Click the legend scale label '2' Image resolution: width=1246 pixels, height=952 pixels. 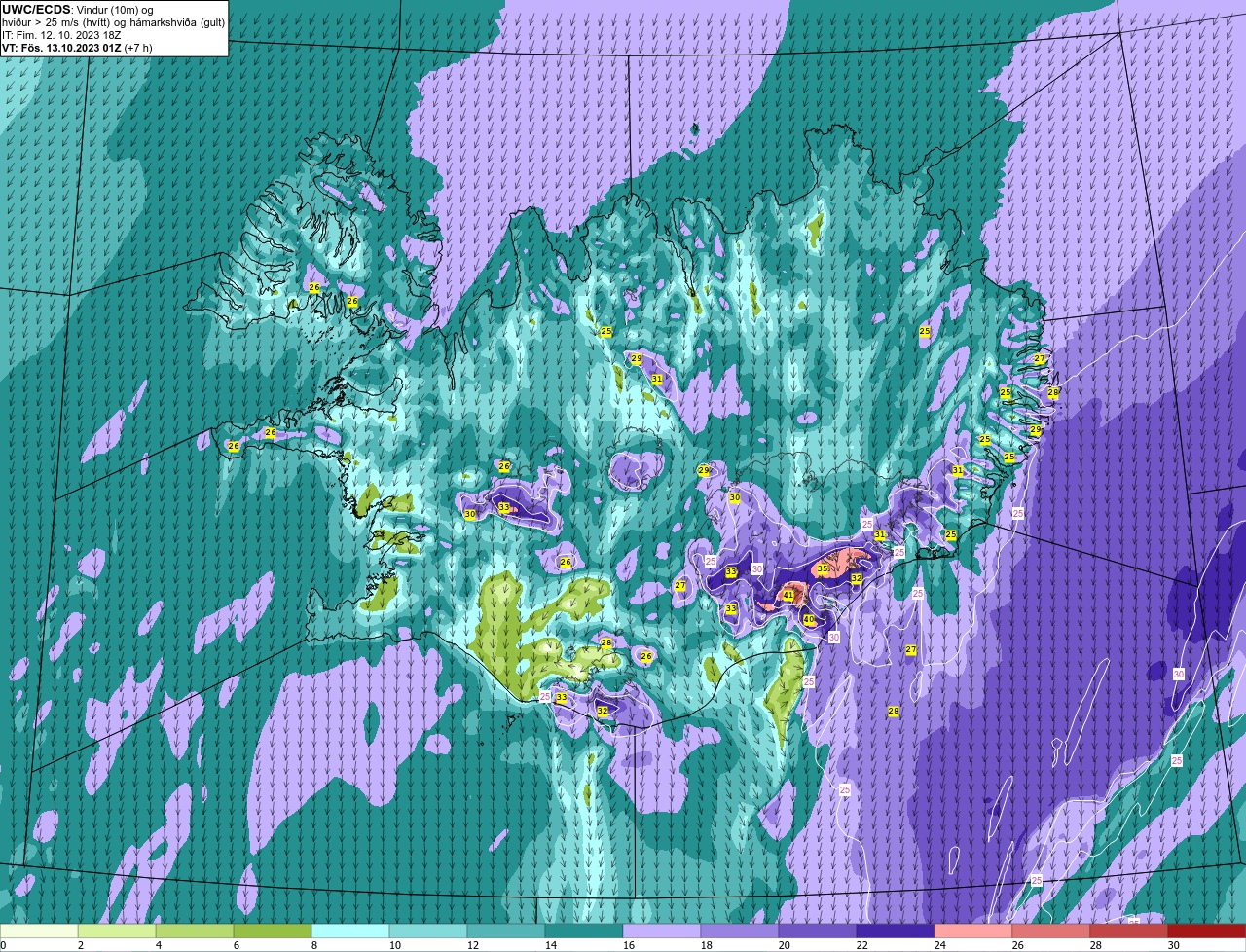pos(80,945)
